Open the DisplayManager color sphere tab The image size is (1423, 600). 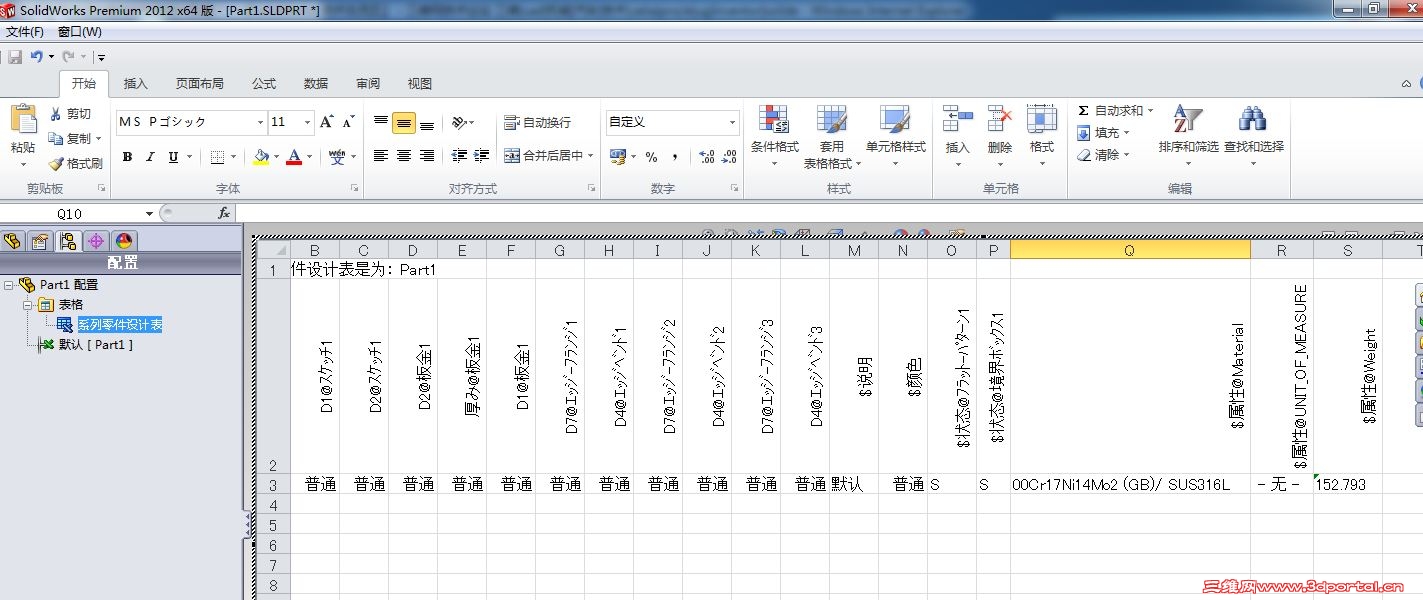pos(124,241)
